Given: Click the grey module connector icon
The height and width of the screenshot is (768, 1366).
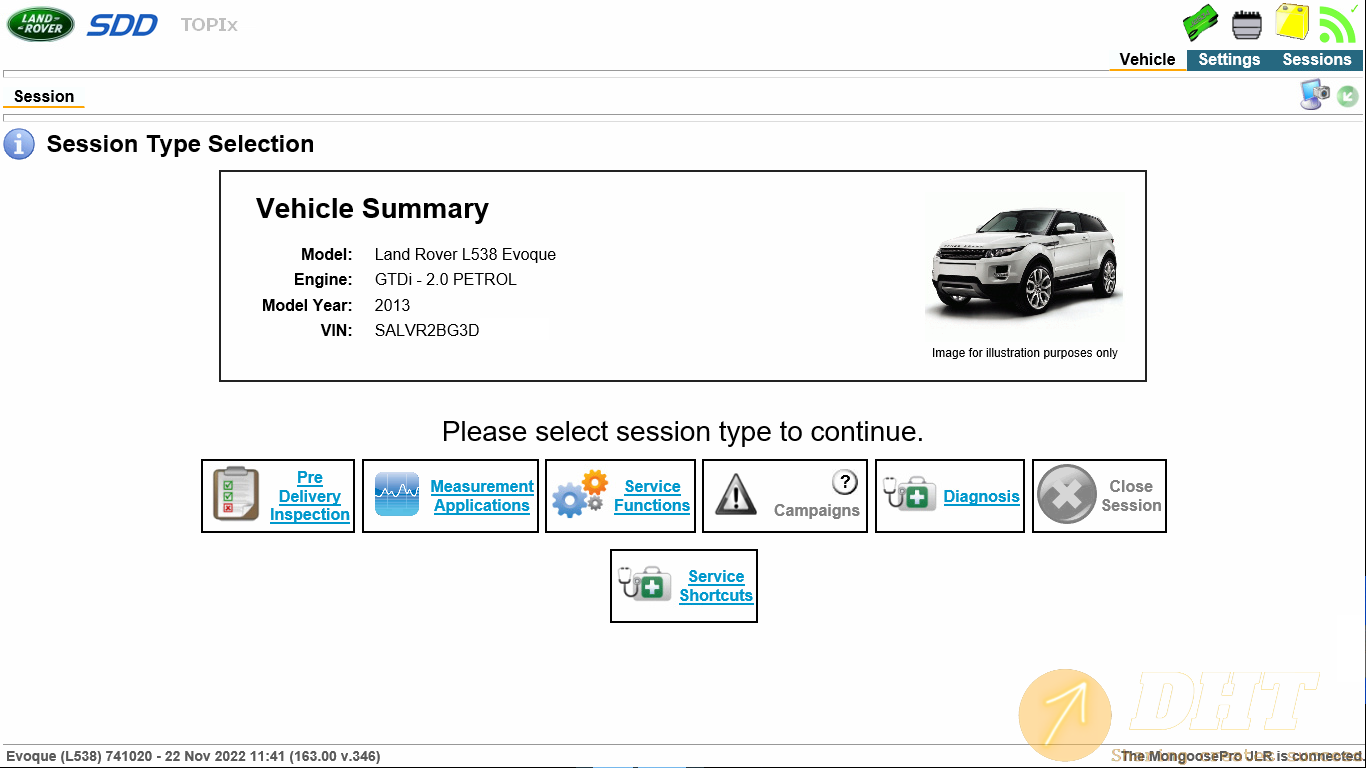Looking at the screenshot, I should (1246, 24).
